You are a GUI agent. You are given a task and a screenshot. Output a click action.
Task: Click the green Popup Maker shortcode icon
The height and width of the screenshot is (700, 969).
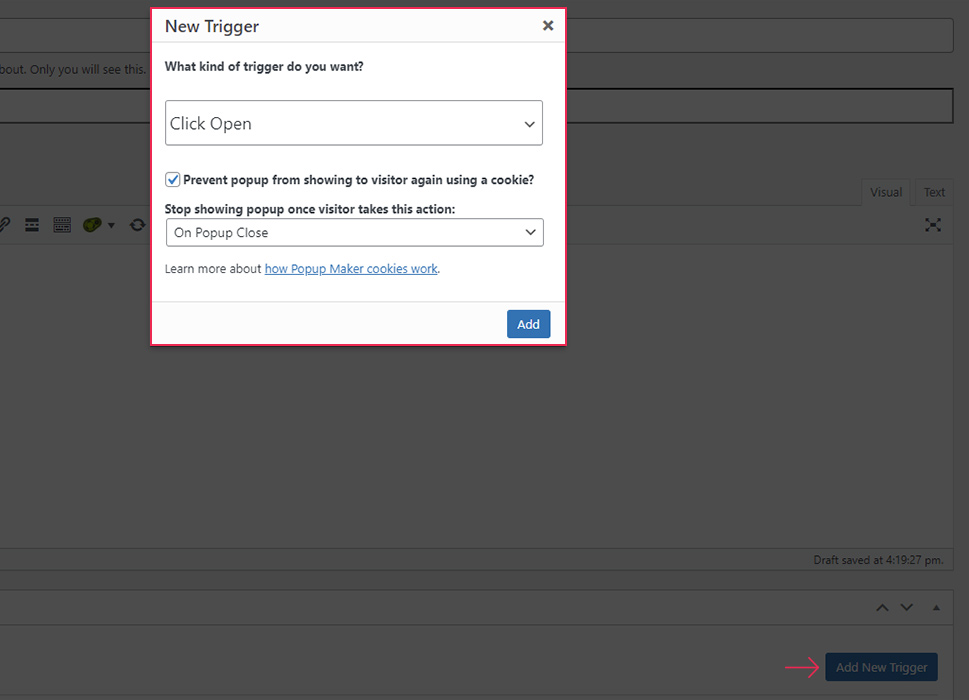click(x=92, y=225)
